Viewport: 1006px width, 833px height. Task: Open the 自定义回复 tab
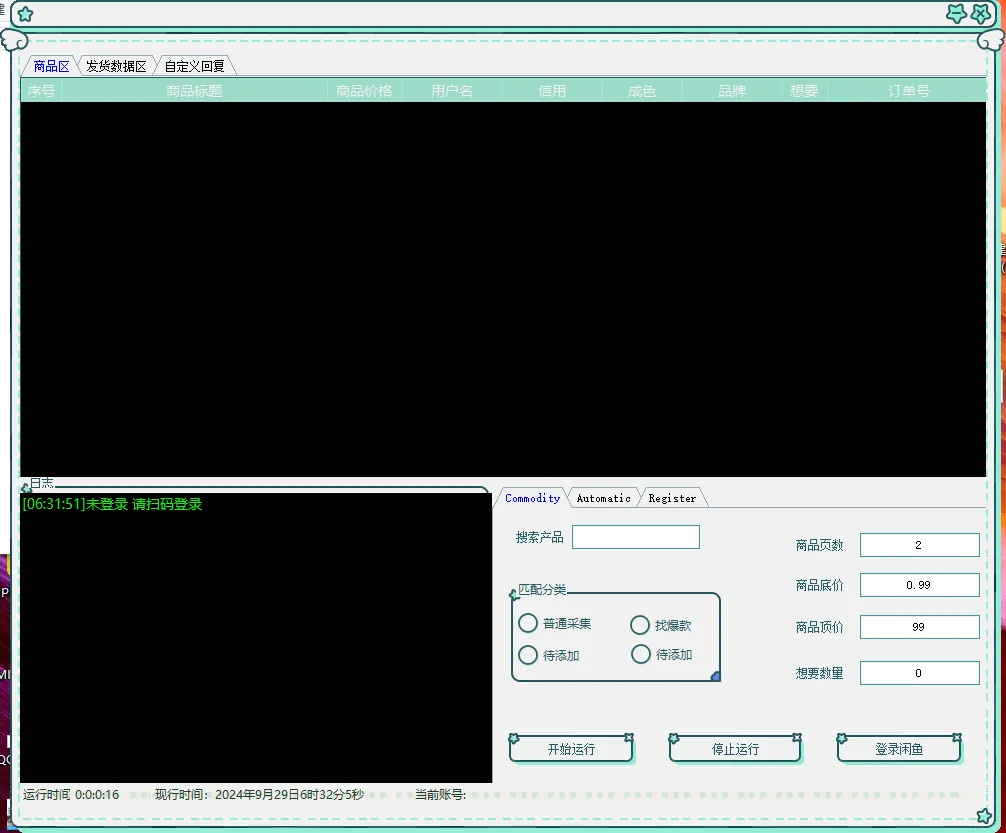[x=195, y=67]
